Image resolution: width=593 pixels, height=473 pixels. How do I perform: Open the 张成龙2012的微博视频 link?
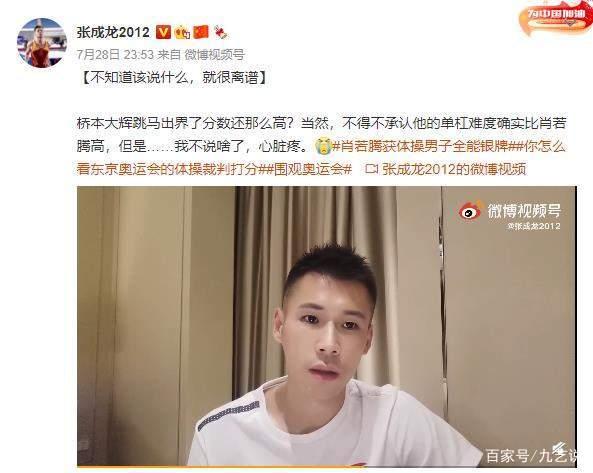(x=446, y=169)
